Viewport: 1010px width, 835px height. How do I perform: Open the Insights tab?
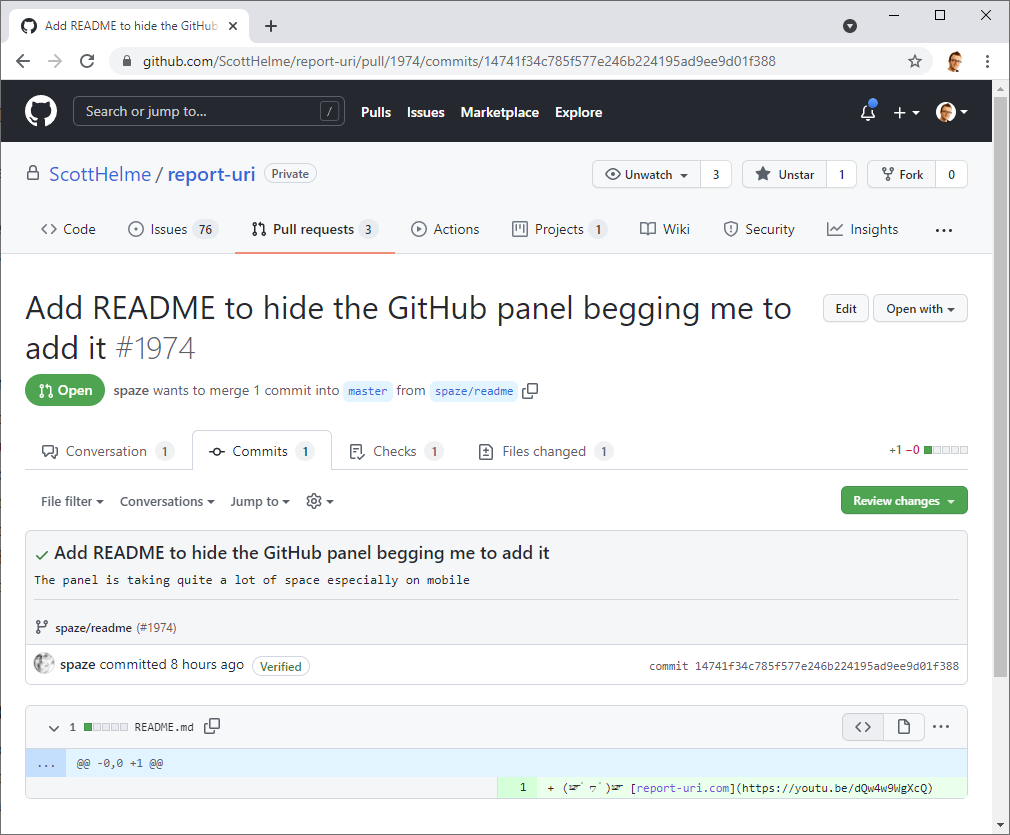point(862,229)
